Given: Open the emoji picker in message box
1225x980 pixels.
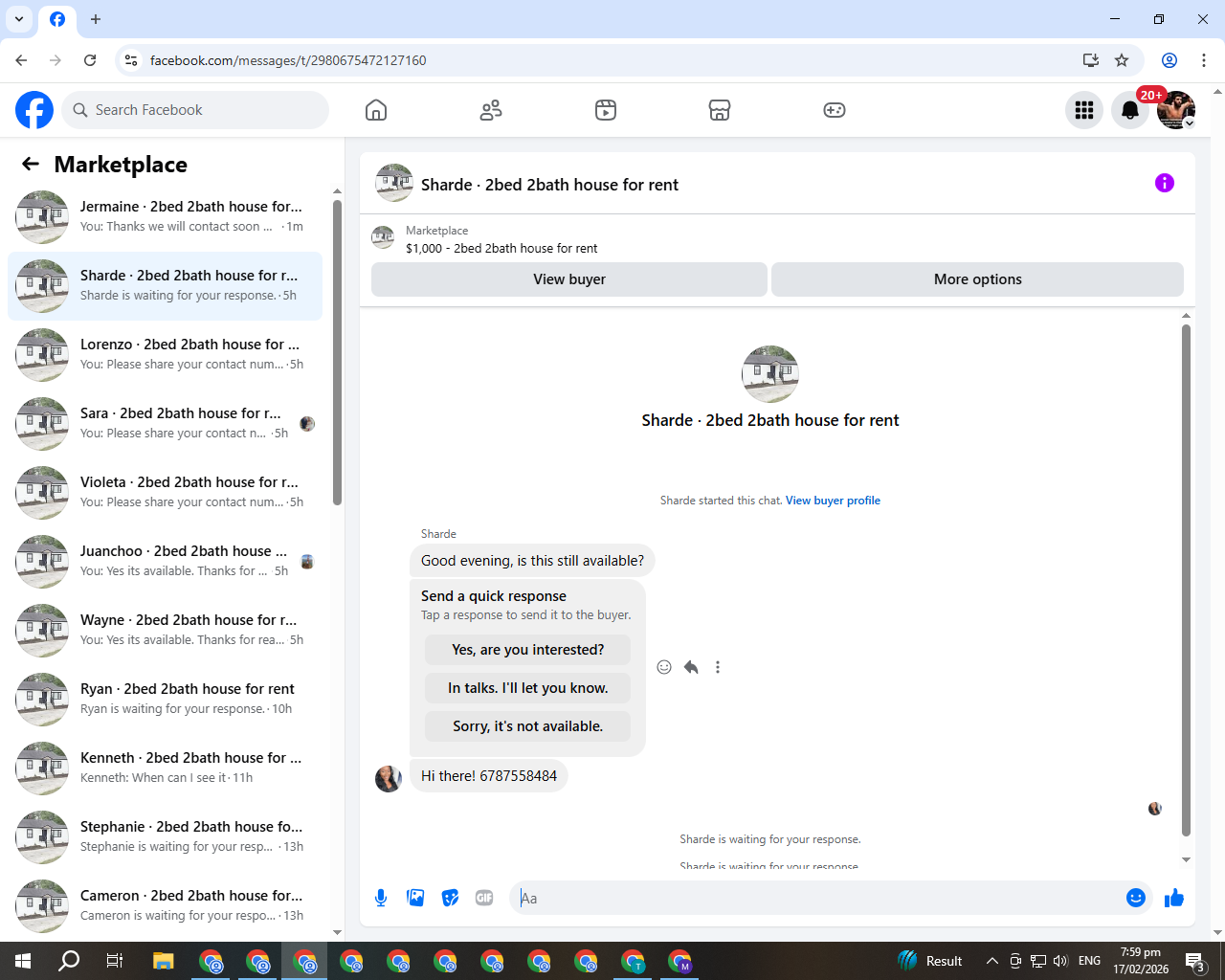Looking at the screenshot, I should (x=1136, y=898).
